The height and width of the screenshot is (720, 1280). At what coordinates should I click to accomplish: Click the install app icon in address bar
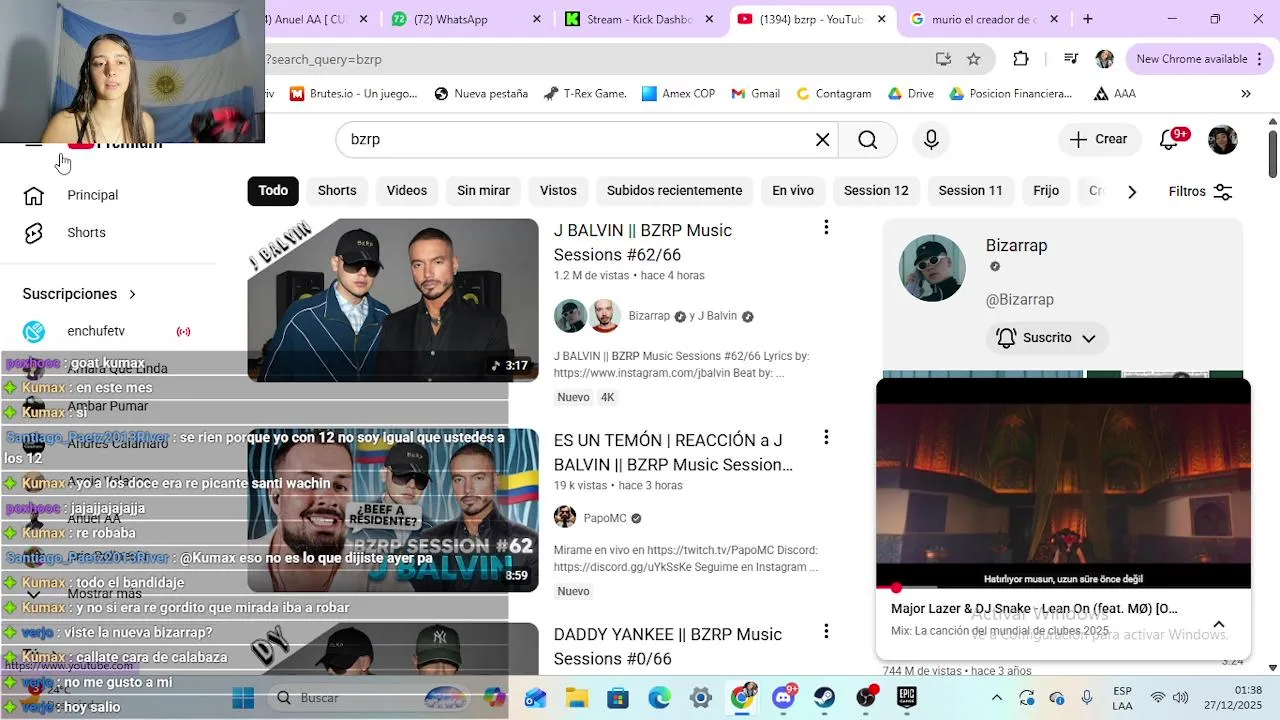(943, 59)
